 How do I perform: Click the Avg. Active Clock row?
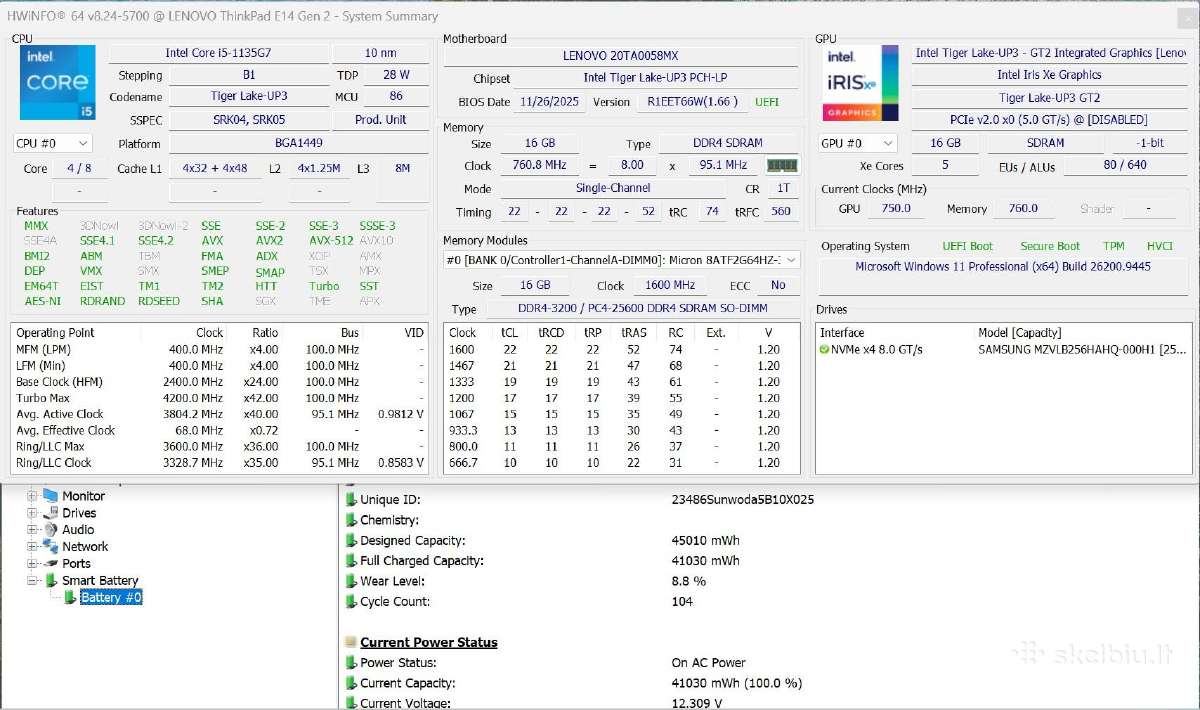point(220,414)
